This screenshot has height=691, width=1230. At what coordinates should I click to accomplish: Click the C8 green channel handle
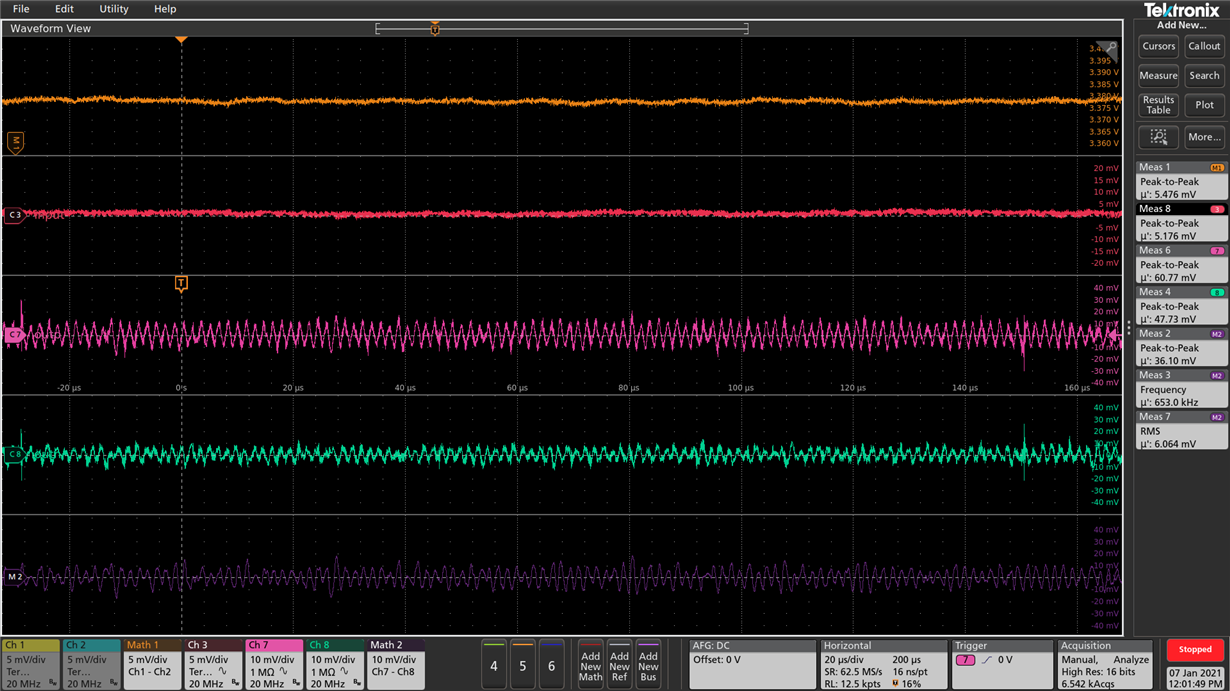click(14, 454)
